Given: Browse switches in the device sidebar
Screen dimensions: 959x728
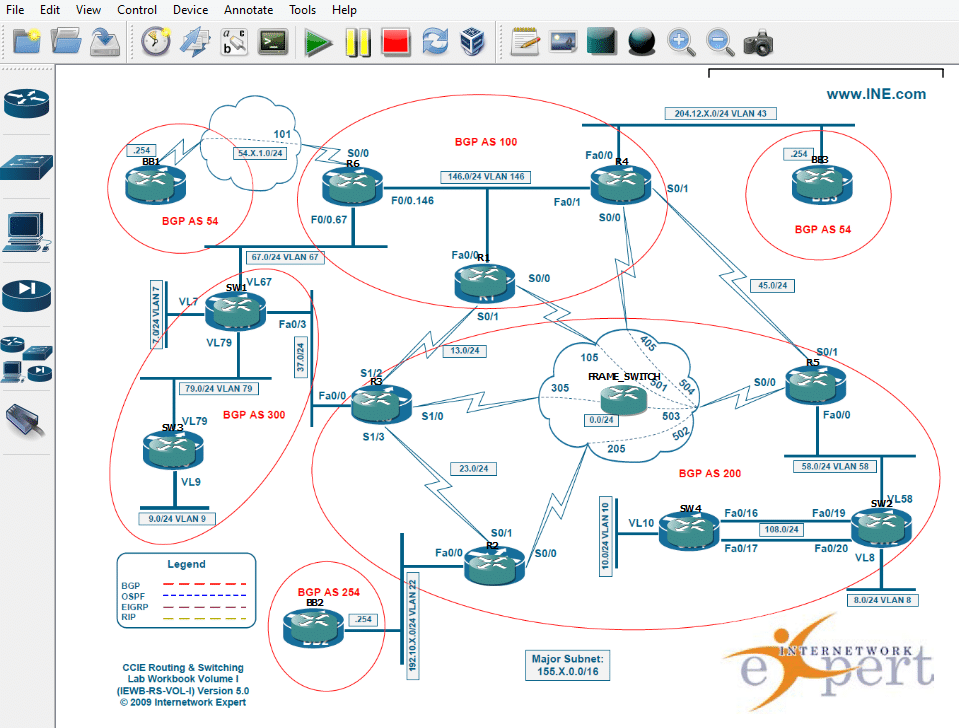Looking at the screenshot, I should coord(27,166).
